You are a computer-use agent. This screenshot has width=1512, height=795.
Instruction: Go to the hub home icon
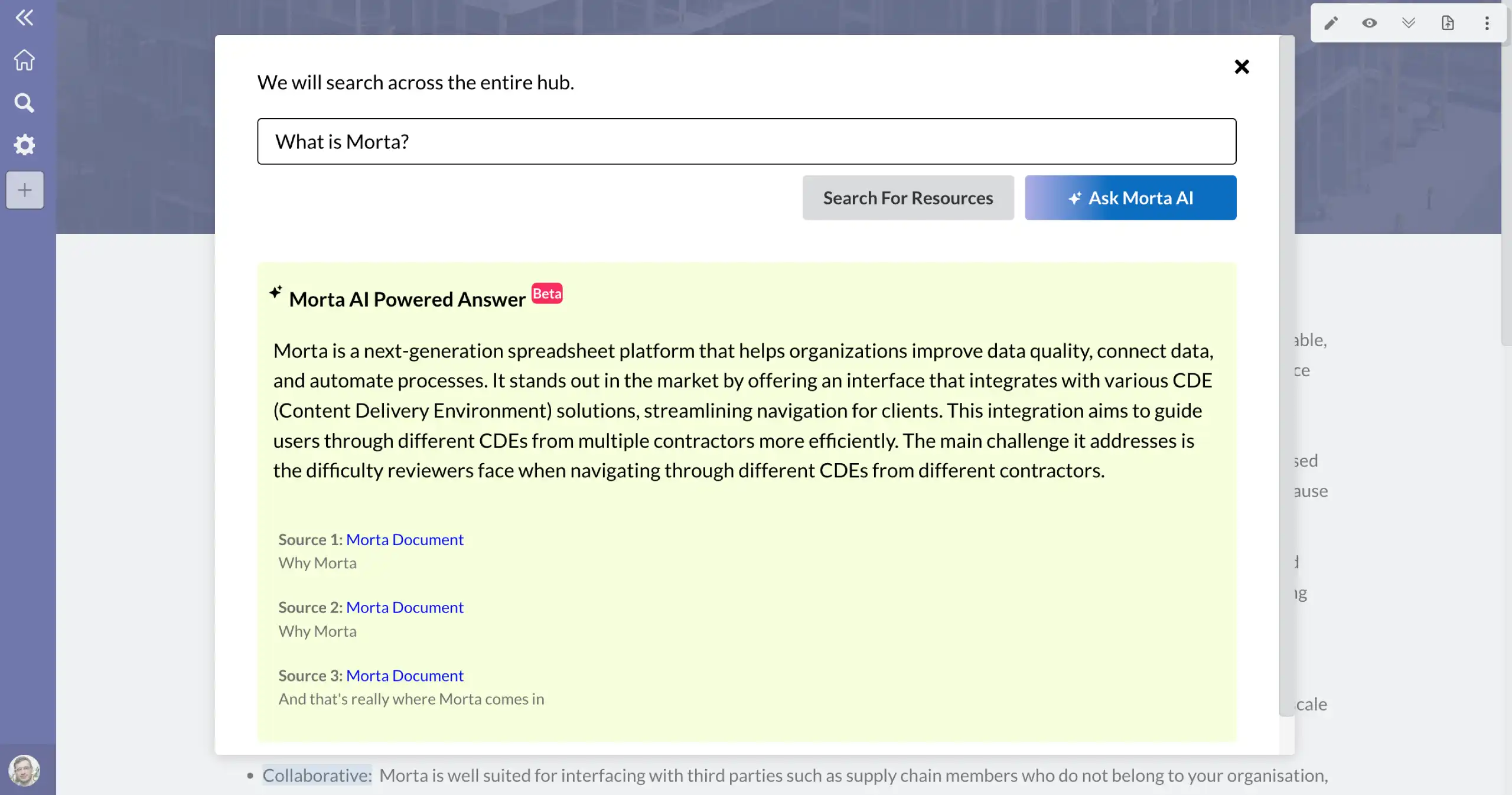[24, 60]
